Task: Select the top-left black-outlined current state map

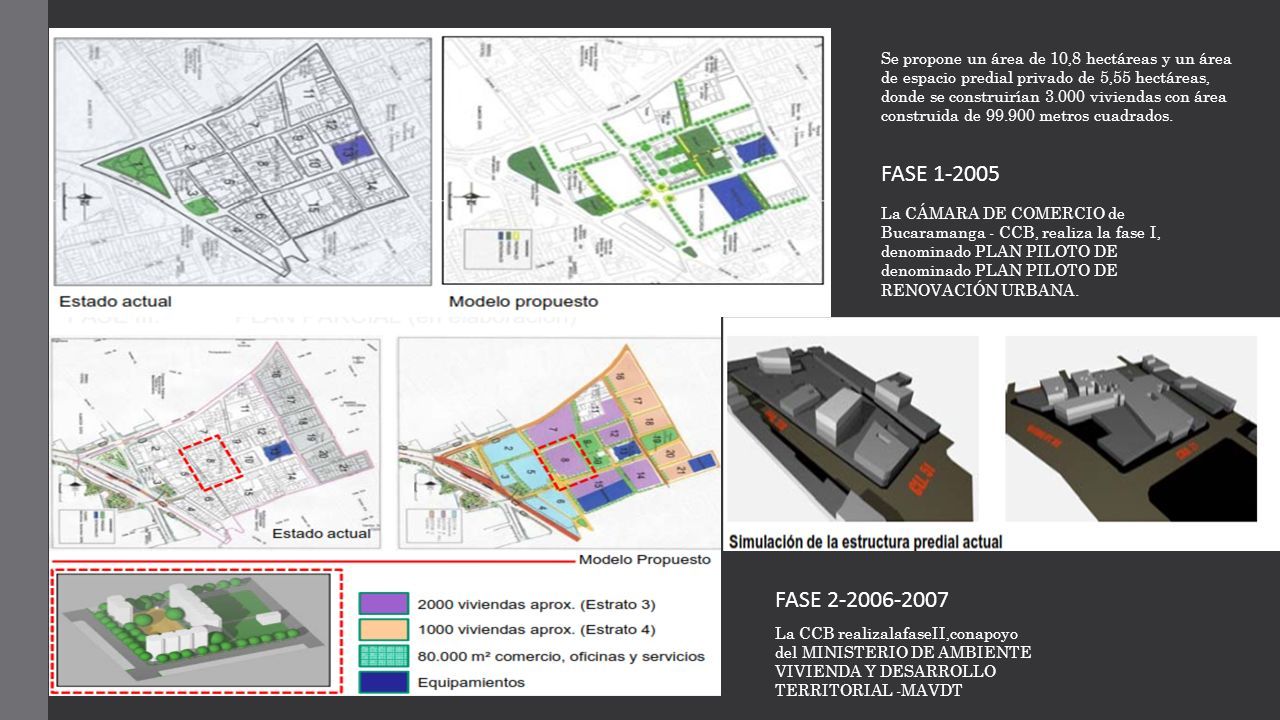Action: pos(243,163)
